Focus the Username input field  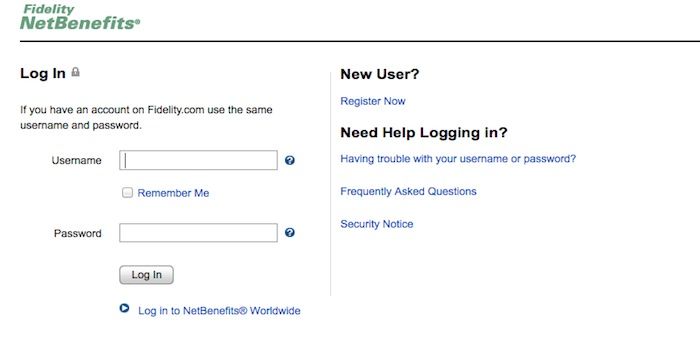coord(198,160)
